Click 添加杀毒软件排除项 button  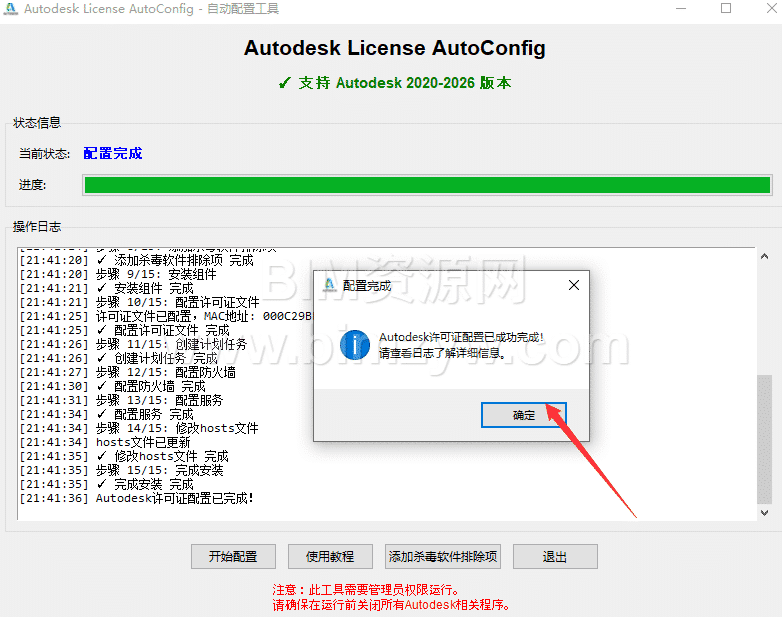click(442, 557)
